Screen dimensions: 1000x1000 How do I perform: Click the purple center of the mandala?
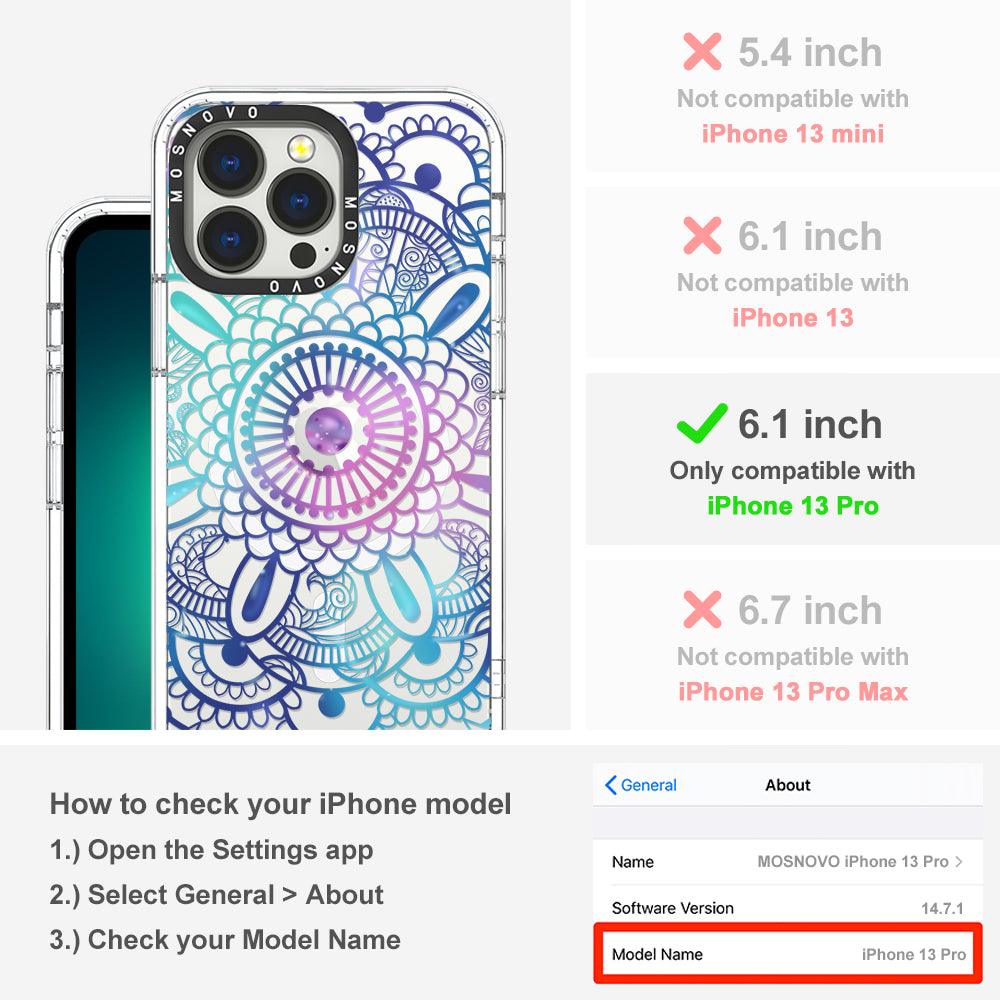coord(328,430)
